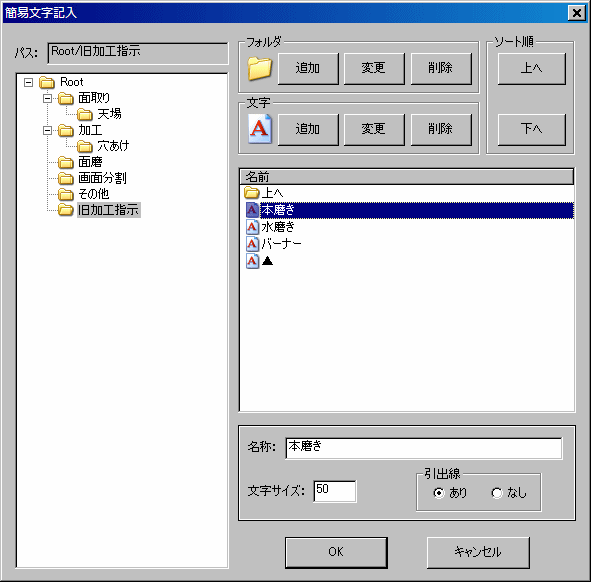This screenshot has height=582, width=591.
Task: Move item up with 上へ sort button
Action: pos(531,68)
